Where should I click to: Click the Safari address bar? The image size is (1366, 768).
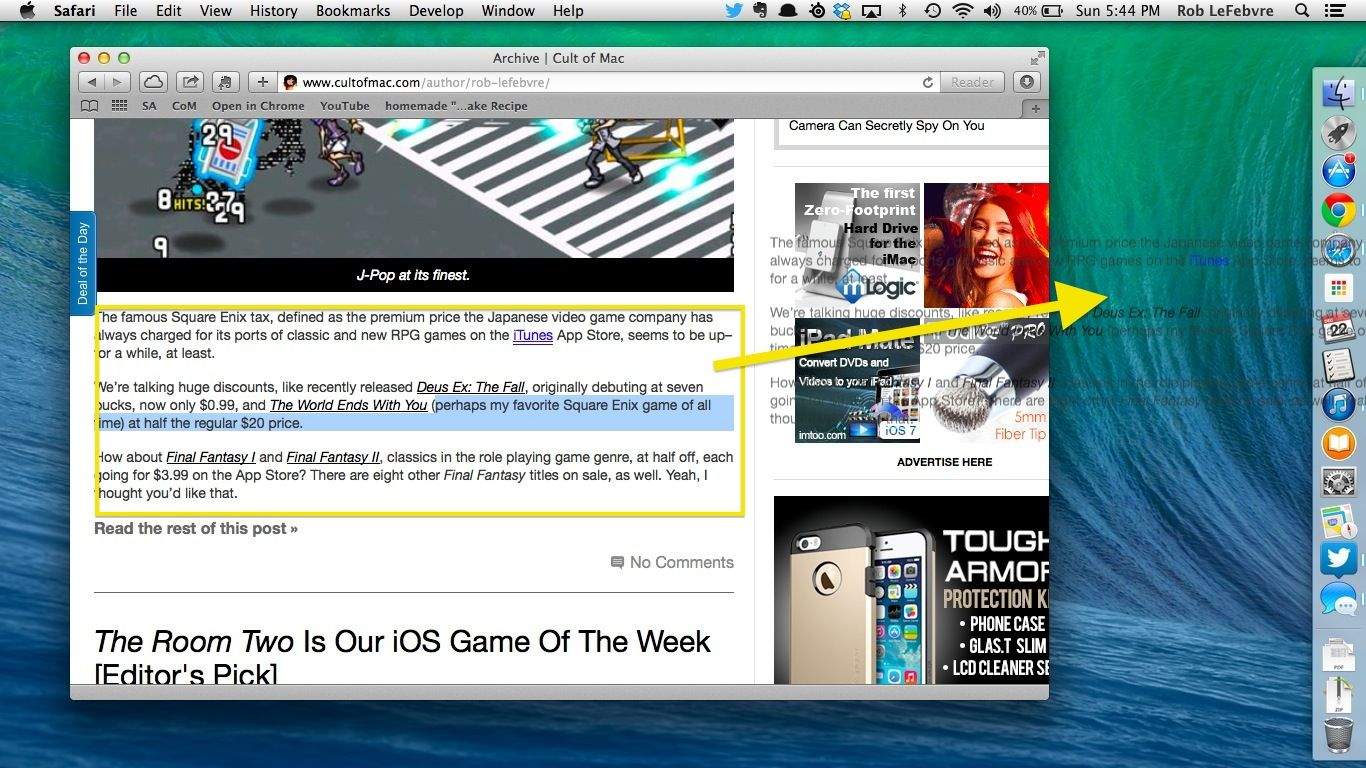pyautogui.click(x=610, y=82)
